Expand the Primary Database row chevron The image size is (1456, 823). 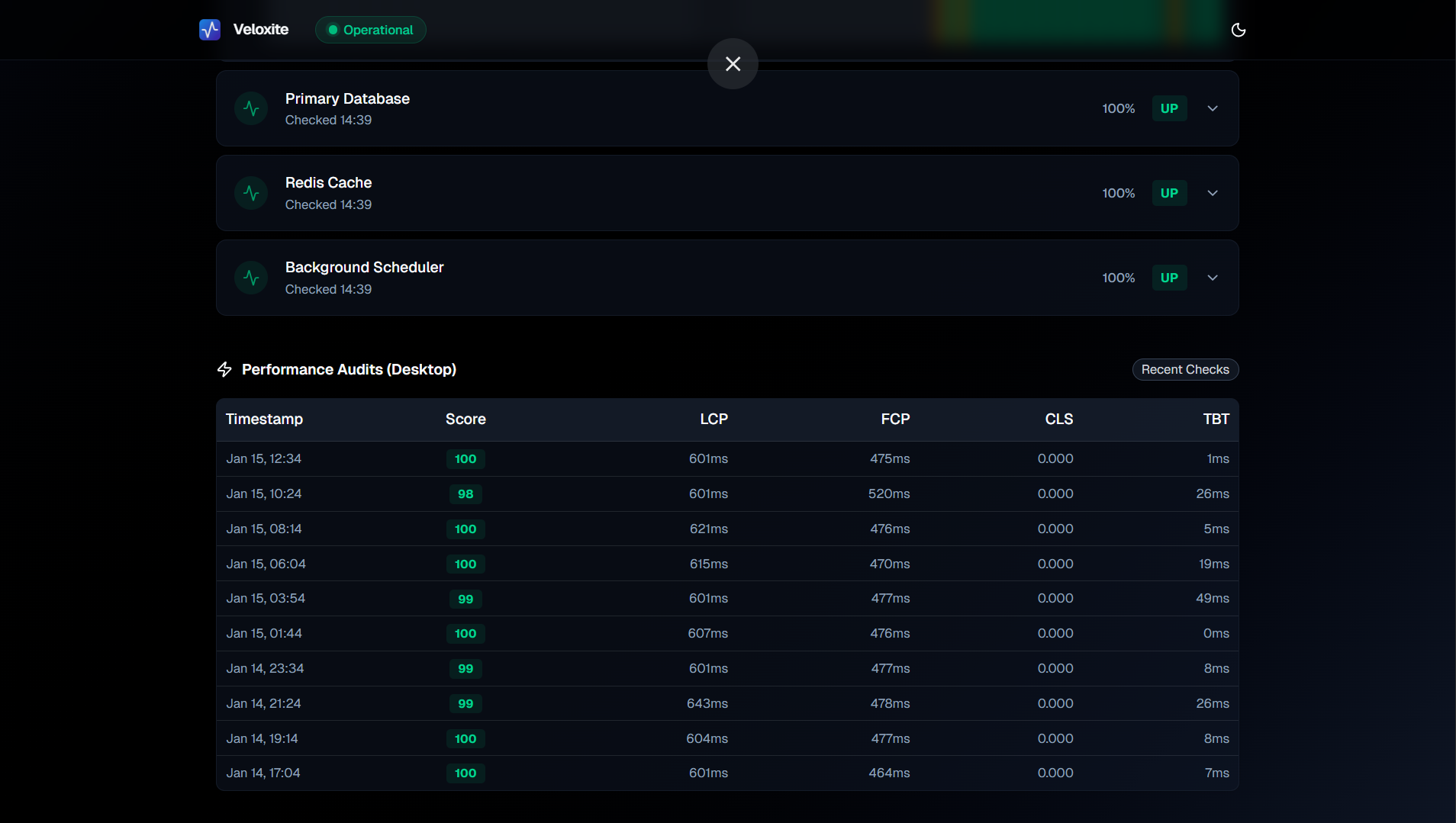(1213, 108)
